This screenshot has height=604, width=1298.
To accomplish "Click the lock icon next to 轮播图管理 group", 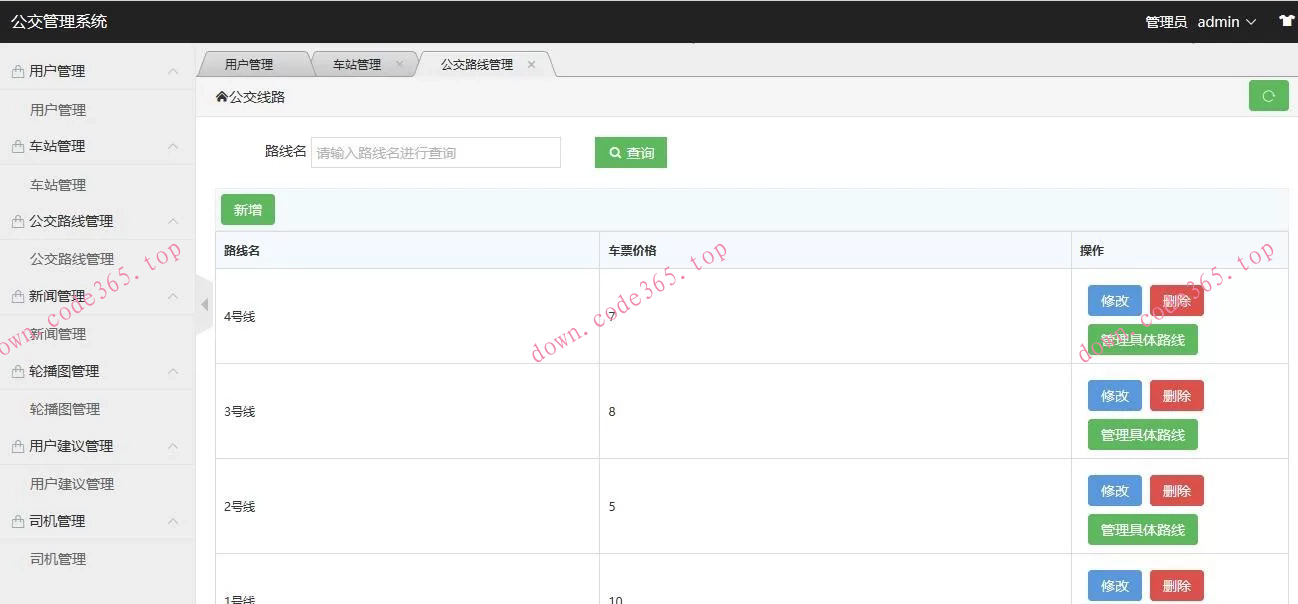I will pyautogui.click(x=17, y=371).
